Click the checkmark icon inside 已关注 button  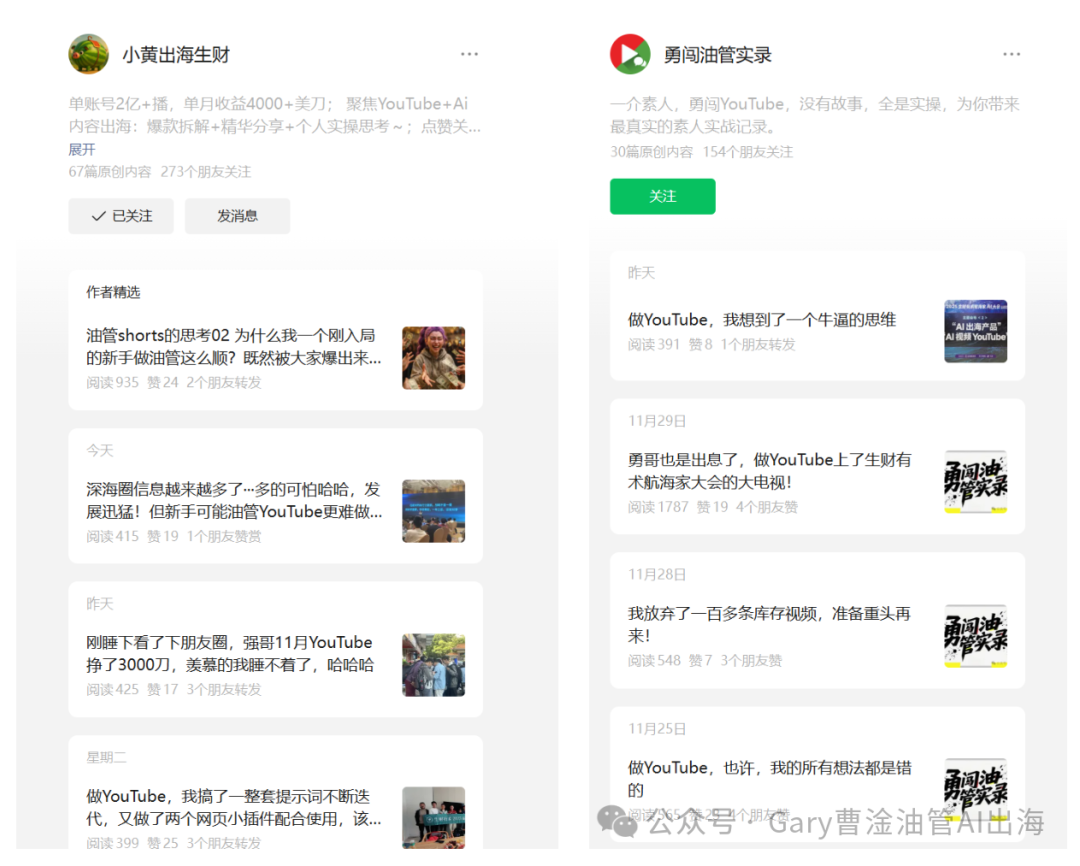[101, 216]
